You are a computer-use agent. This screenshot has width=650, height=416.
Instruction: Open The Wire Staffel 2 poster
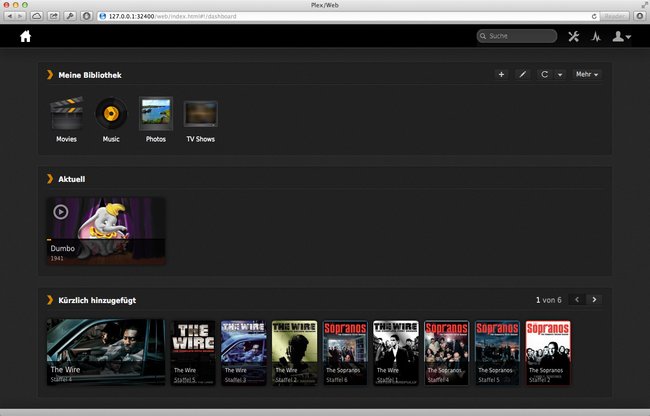click(294, 353)
